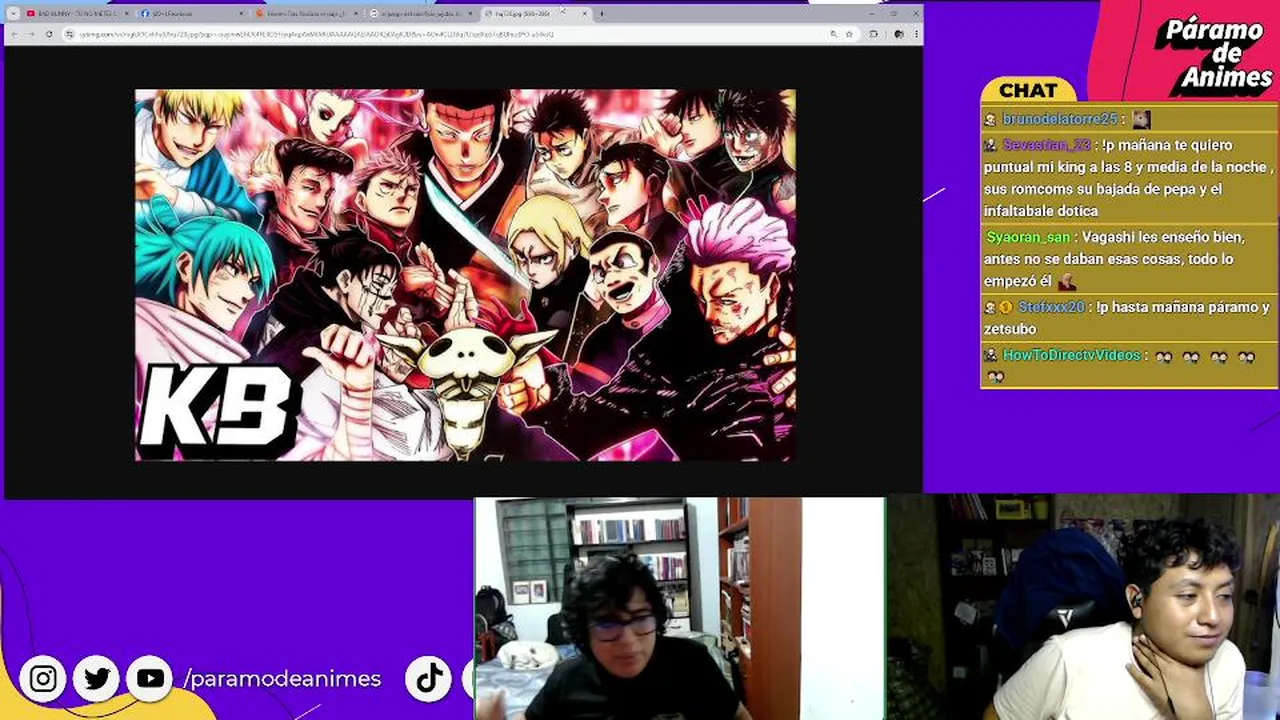Reload the current page
1280x720 pixels.
48,34
